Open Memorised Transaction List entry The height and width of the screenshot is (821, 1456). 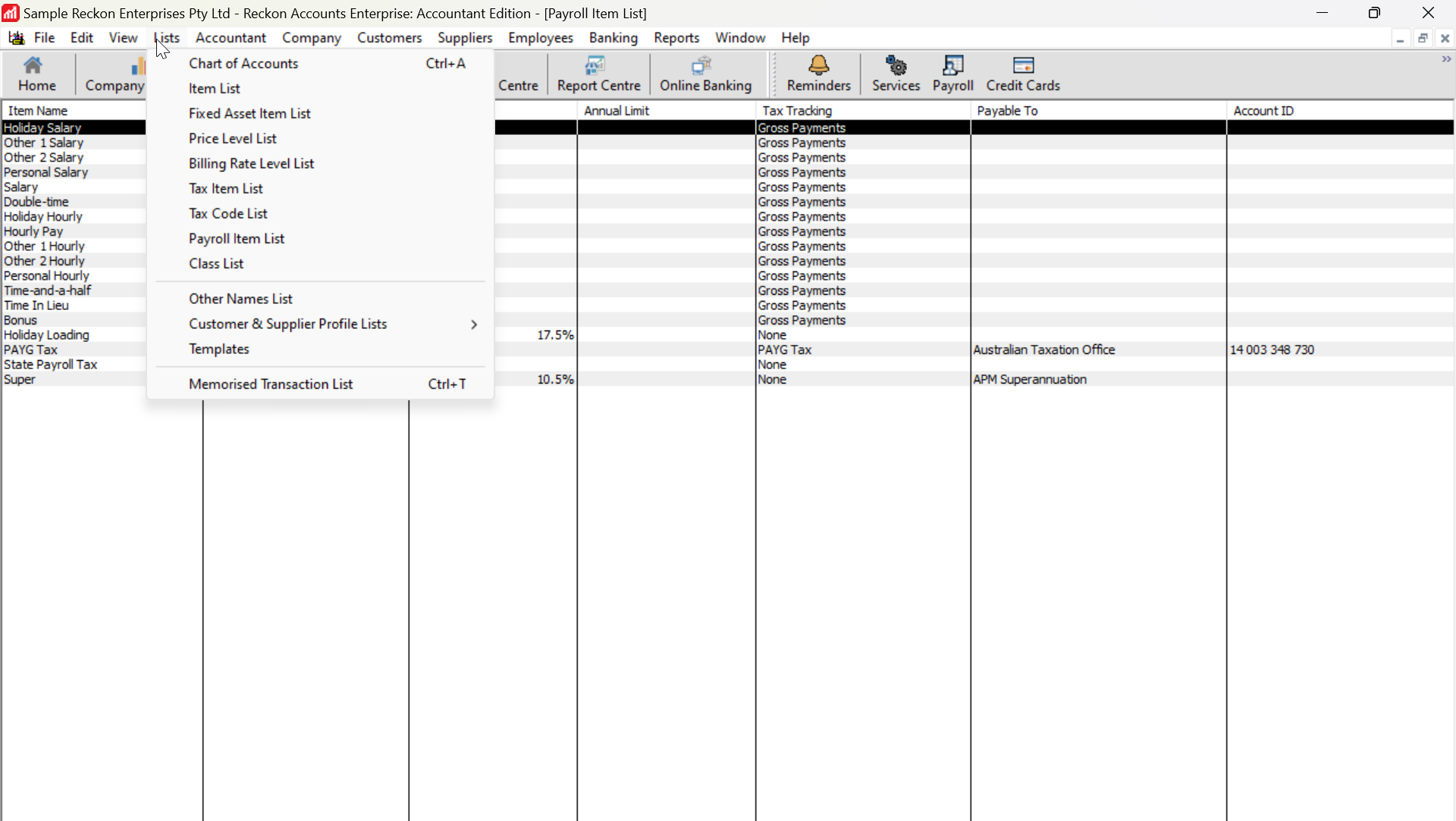coord(320,384)
